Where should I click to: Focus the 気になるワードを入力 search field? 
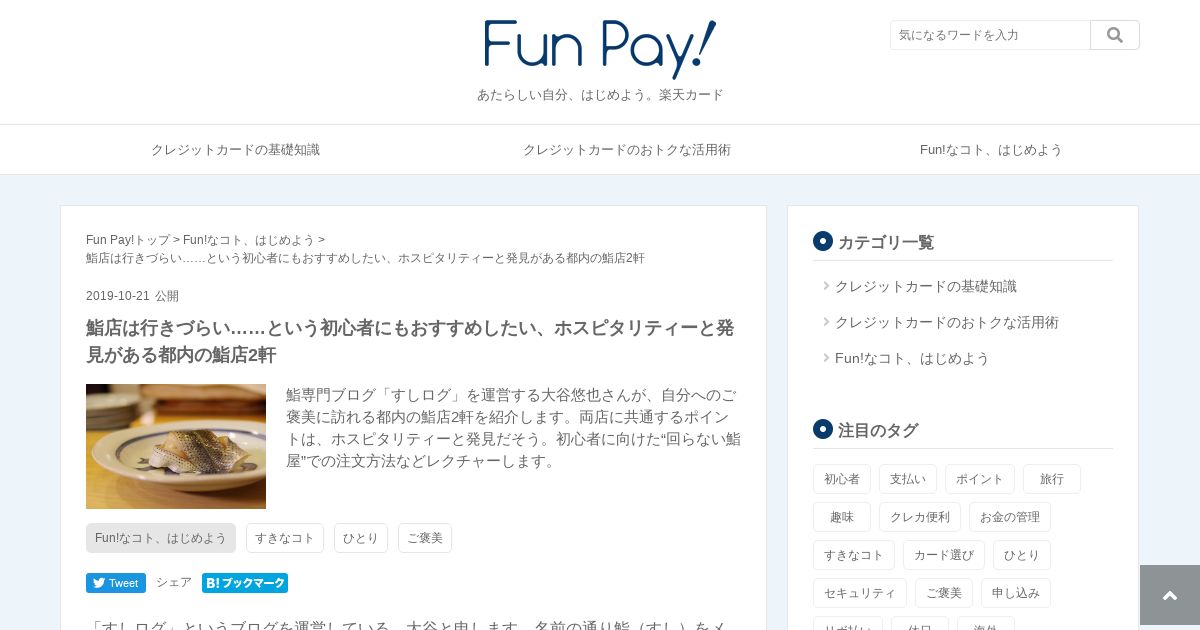(990, 35)
